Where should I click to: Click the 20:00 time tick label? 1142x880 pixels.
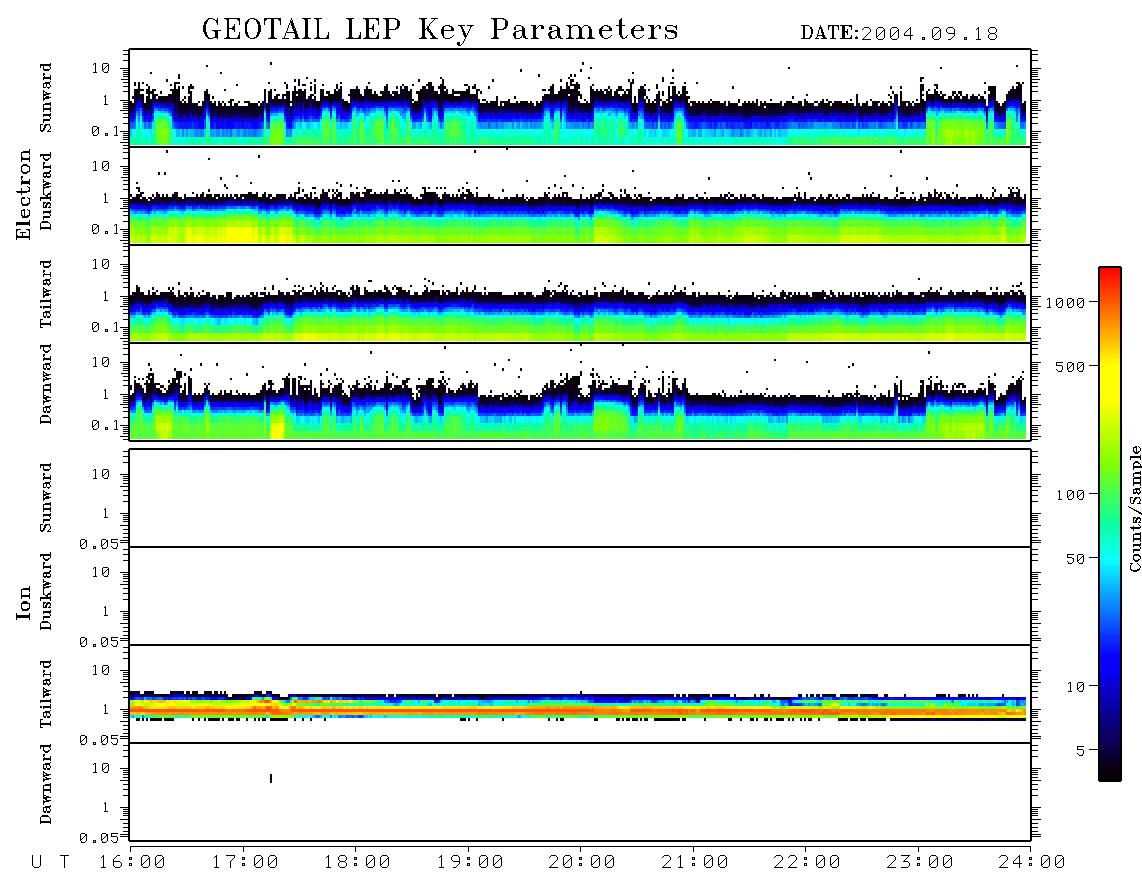(583, 863)
